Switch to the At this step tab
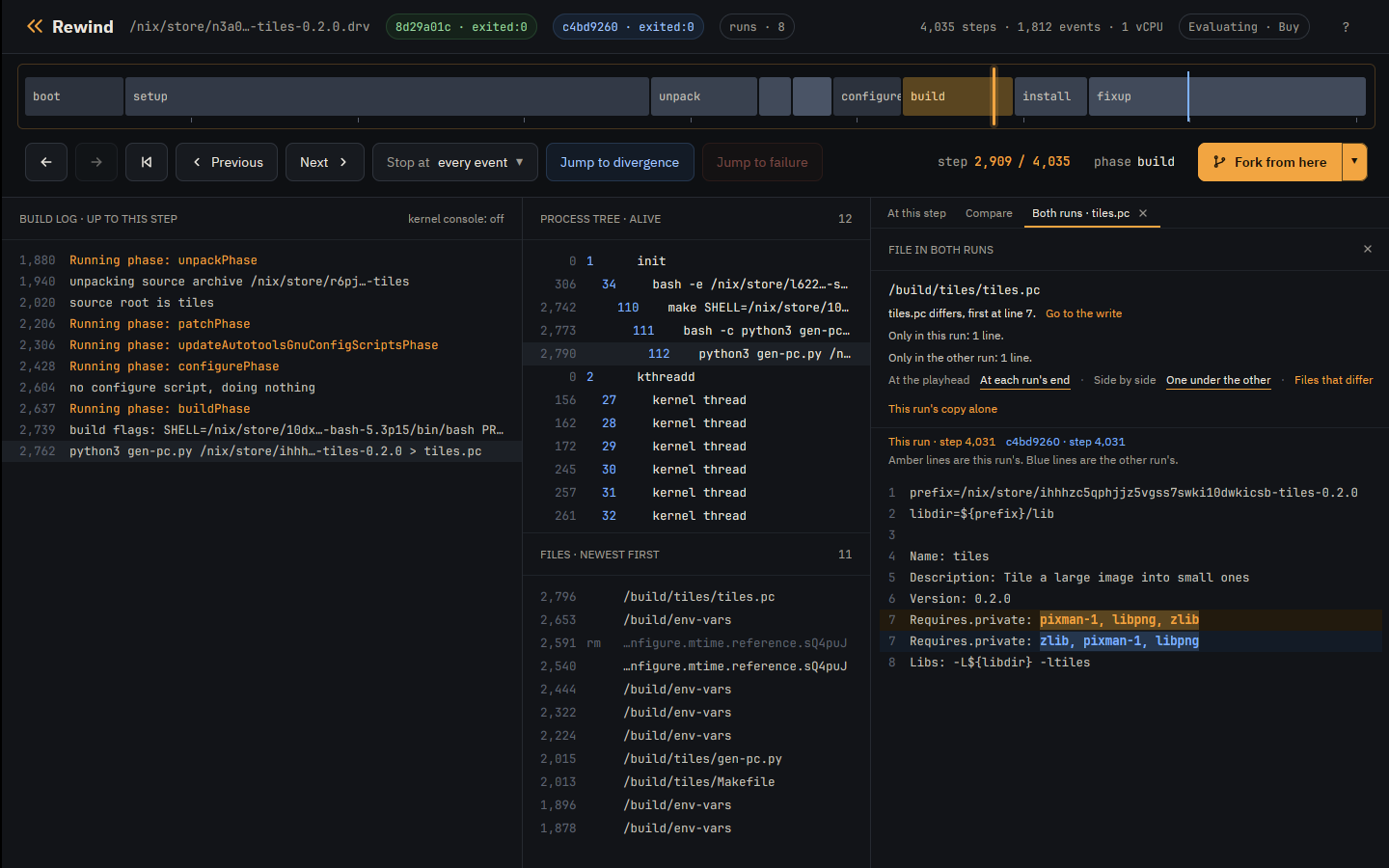1389x868 pixels. (916, 213)
